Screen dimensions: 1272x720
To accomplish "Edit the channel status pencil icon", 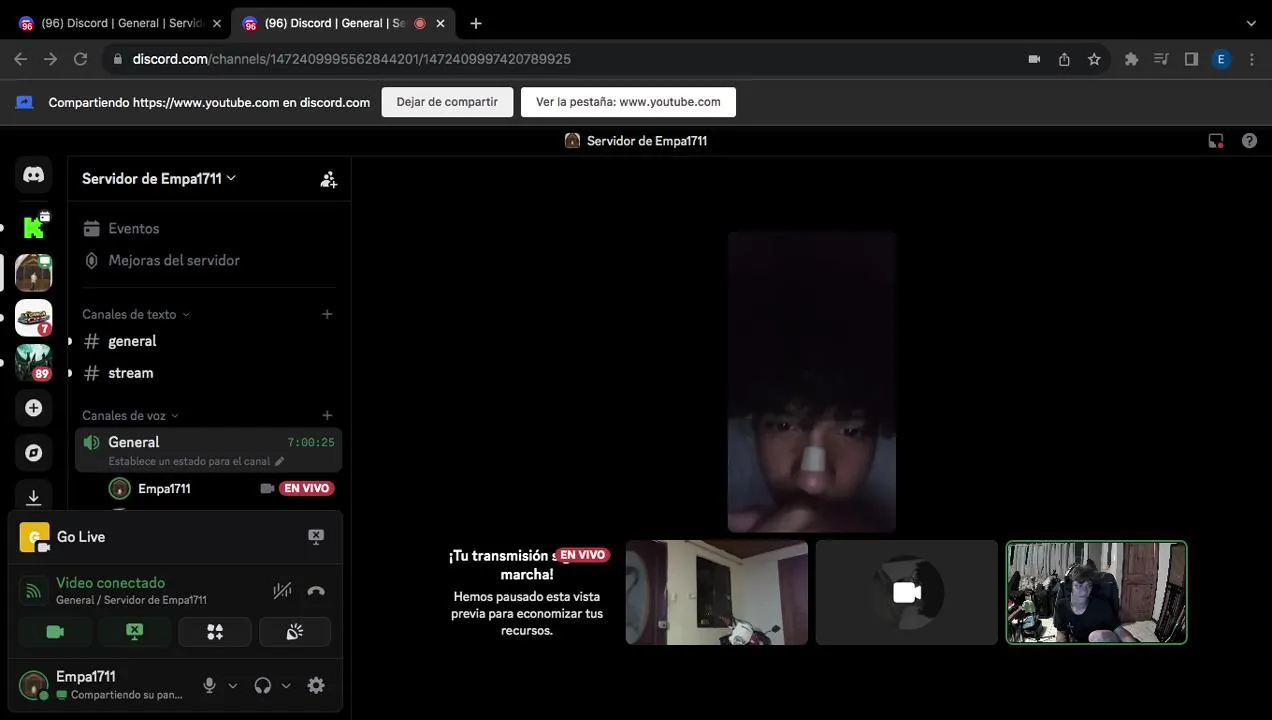I will pos(279,462).
